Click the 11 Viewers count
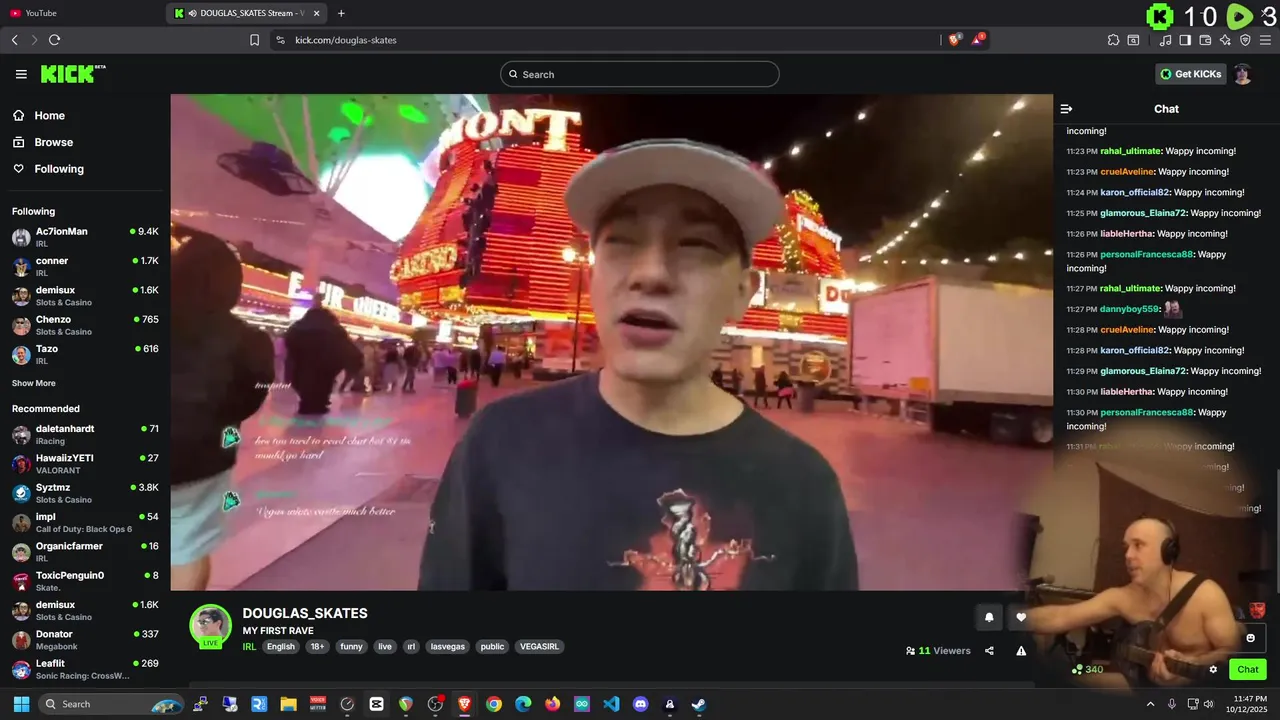Image resolution: width=1280 pixels, height=720 pixels. (938, 651)
